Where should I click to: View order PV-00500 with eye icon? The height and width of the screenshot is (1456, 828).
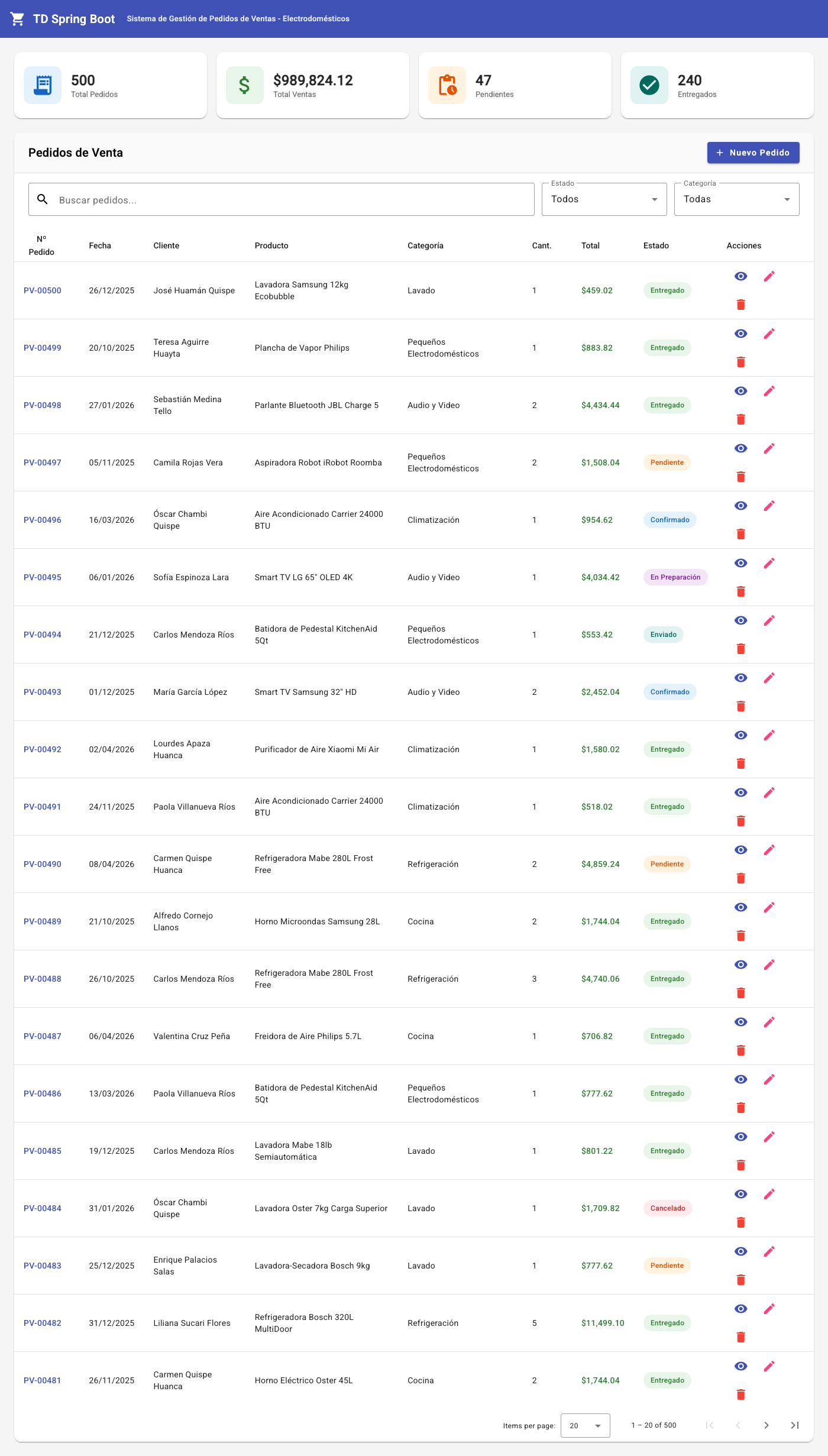click(x=740, y=276)
